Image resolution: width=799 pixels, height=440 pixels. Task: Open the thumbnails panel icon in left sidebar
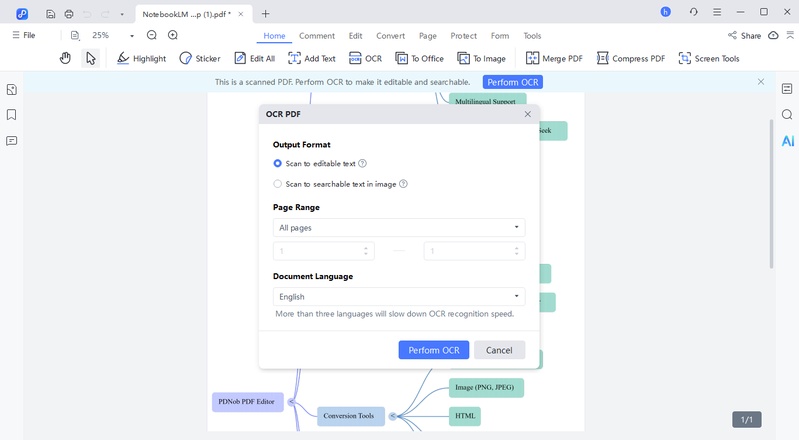tap(12, 90)
